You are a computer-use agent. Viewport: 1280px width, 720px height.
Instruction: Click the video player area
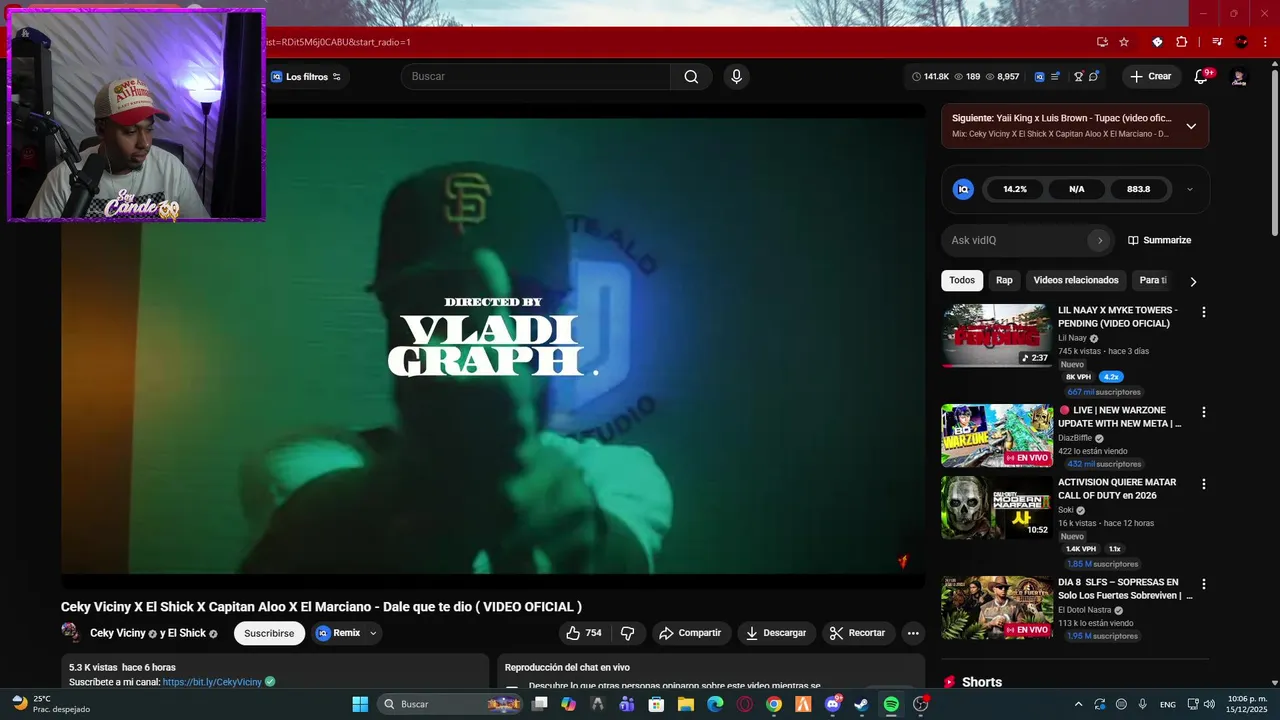point(493,346)
